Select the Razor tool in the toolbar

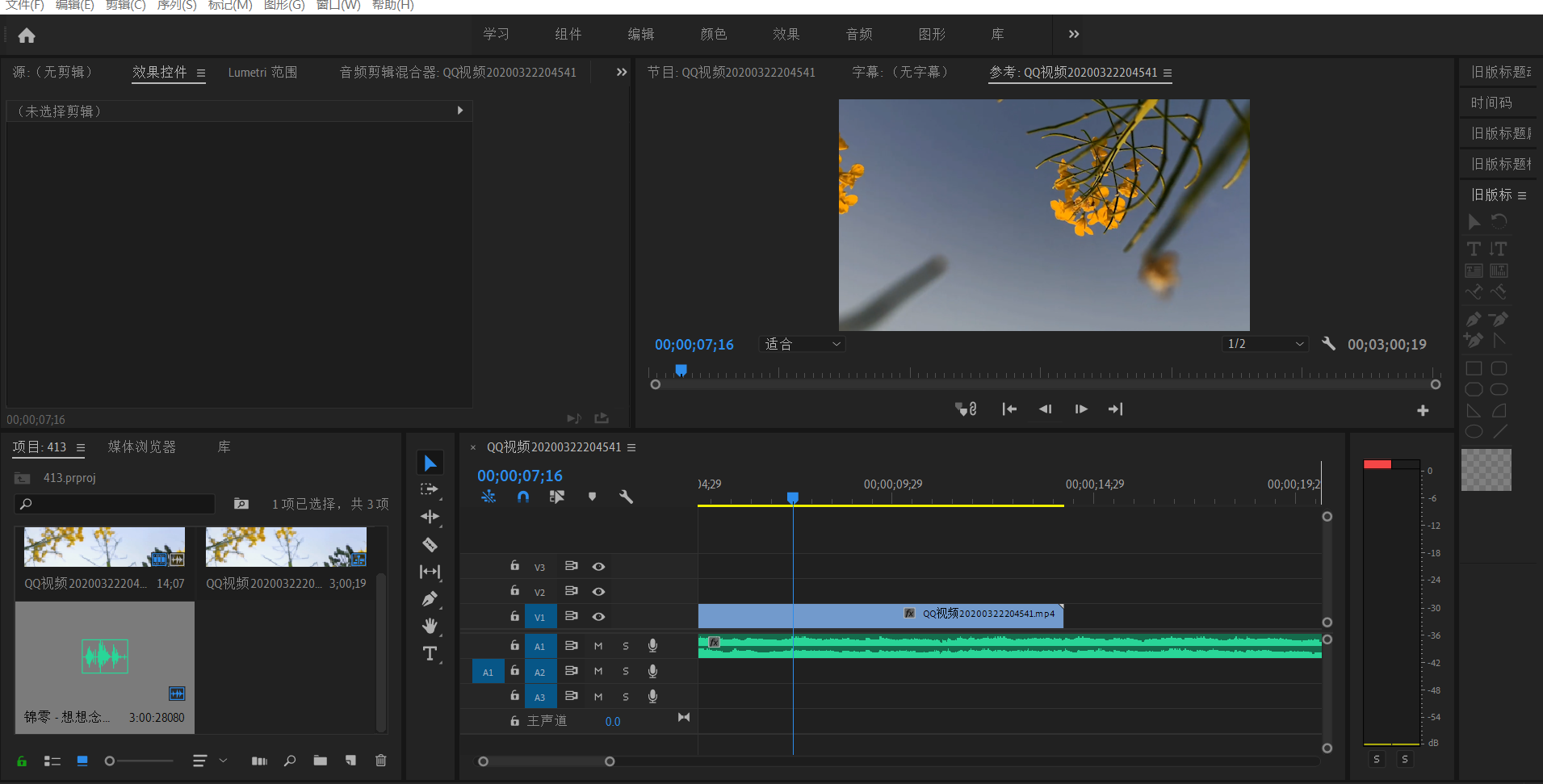[x=430, y=544]
